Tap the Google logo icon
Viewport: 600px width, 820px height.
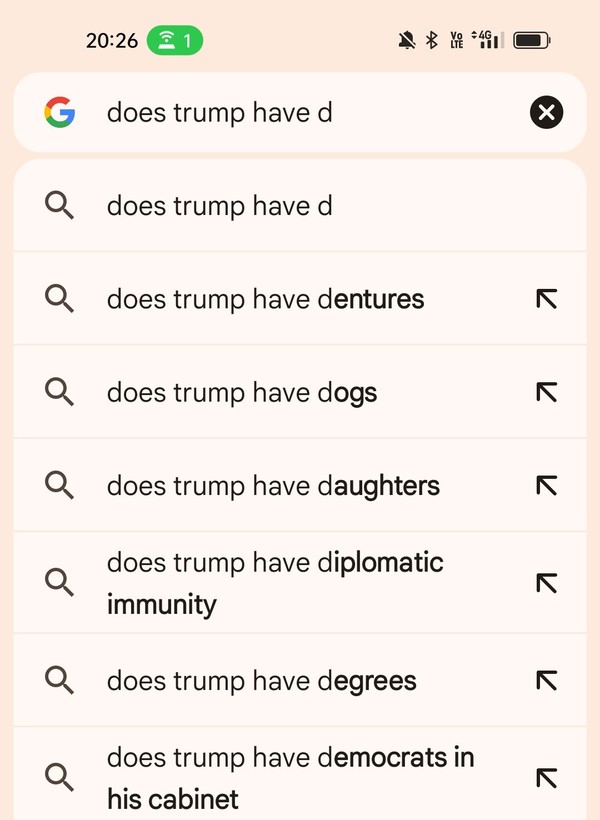click(x=60, y=112)
